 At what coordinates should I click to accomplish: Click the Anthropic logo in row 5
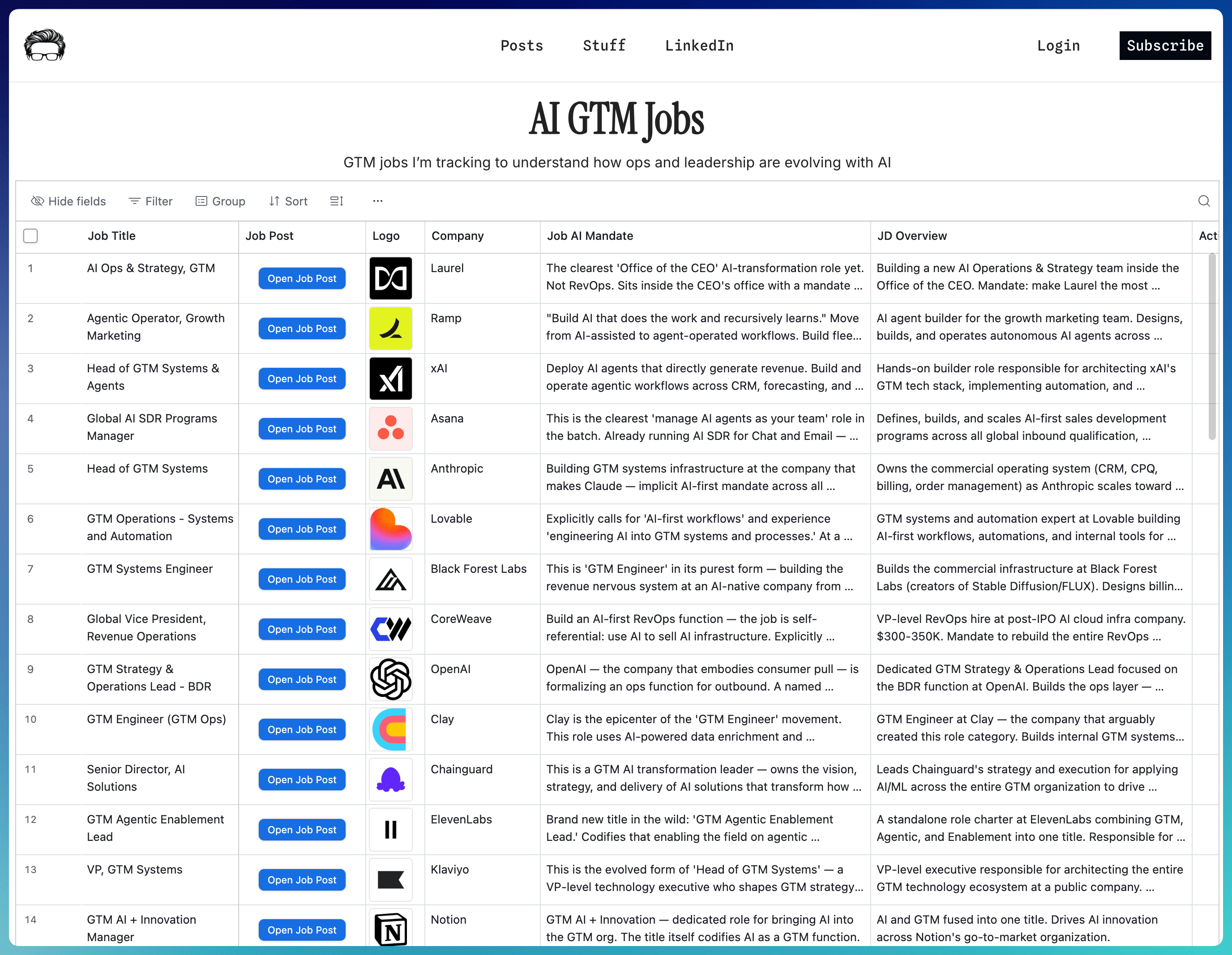[x=390, y=479]
